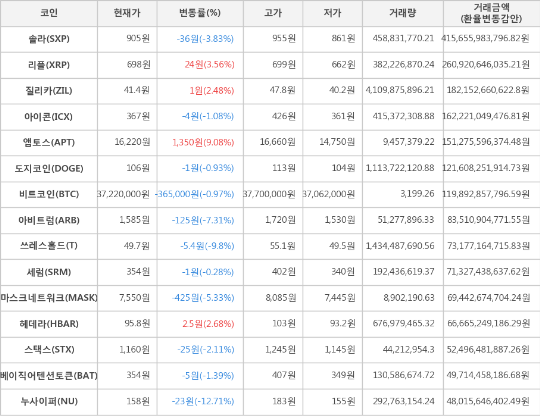Click ZIL volume 4,109,875,896.21
540x416 pixels.
pos(400,90)
